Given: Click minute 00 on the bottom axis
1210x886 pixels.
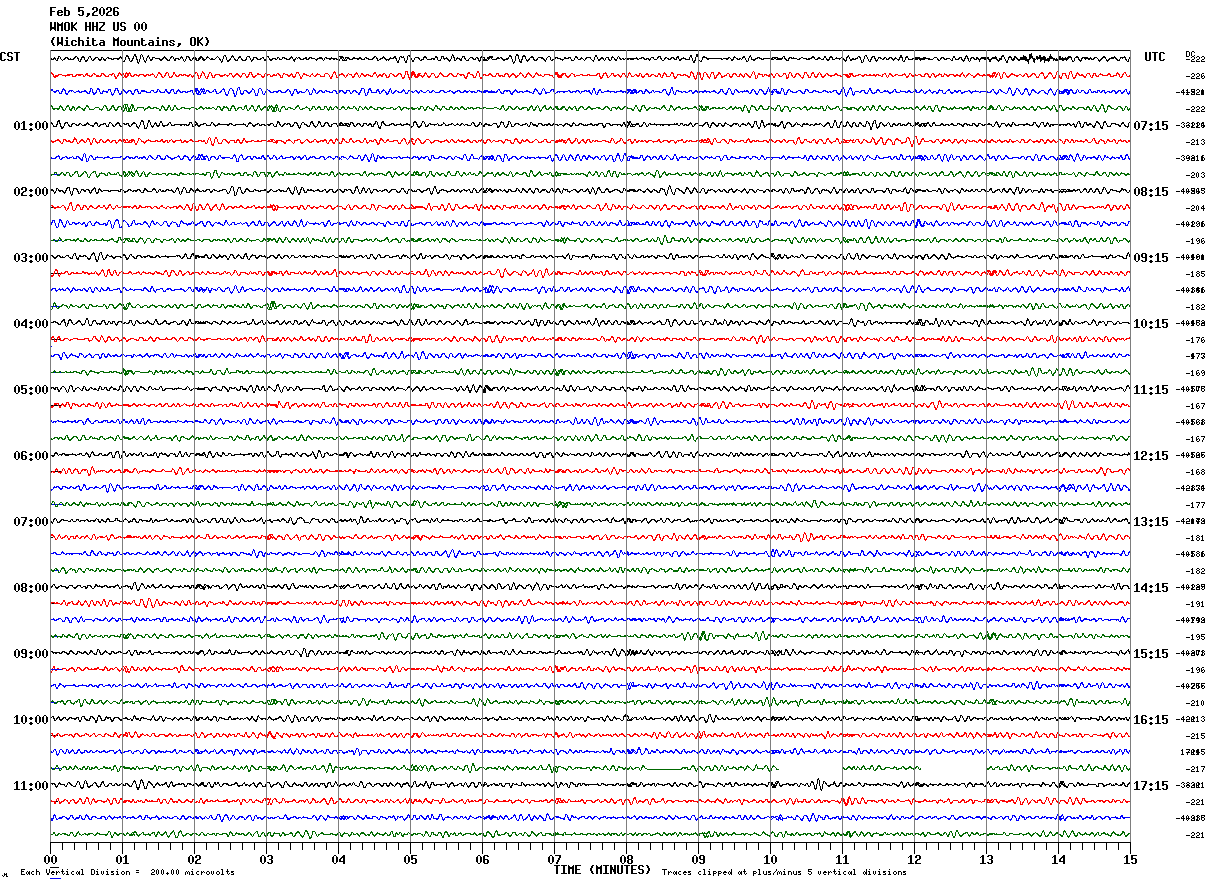Looking at the screenshot, I should pyautogui.click(x=50, y=859).
